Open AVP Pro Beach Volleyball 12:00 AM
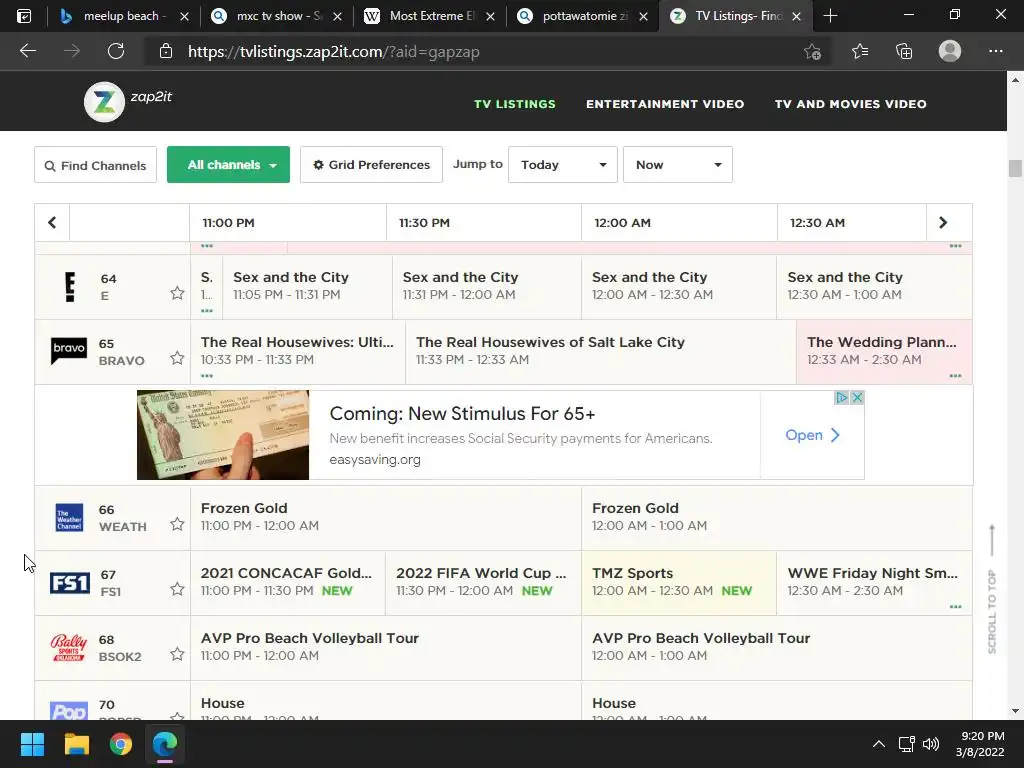Viewport: 1024px width, 768px height. (x=776, y=647)
